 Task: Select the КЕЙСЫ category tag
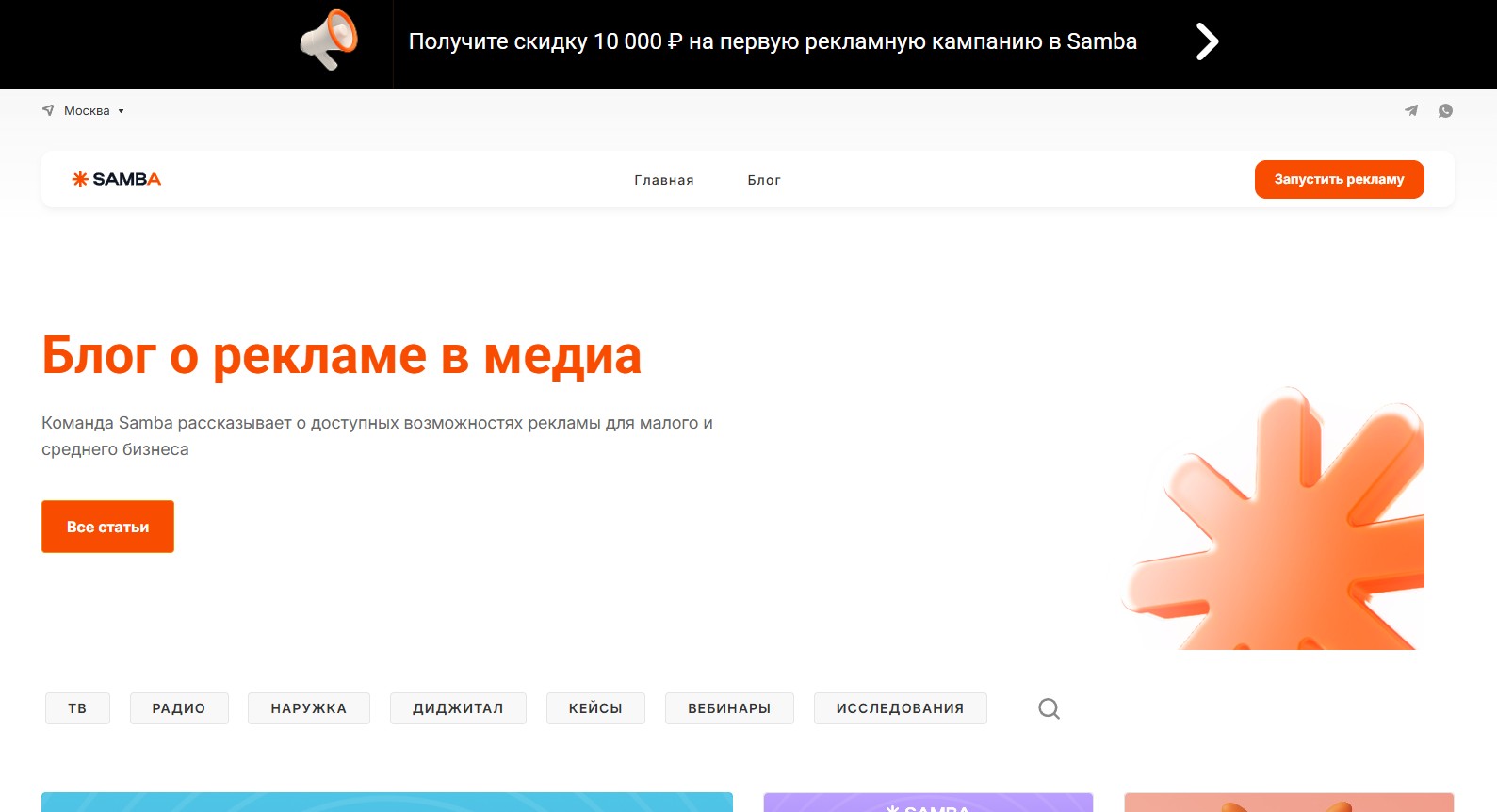click(x=595, y=708)
